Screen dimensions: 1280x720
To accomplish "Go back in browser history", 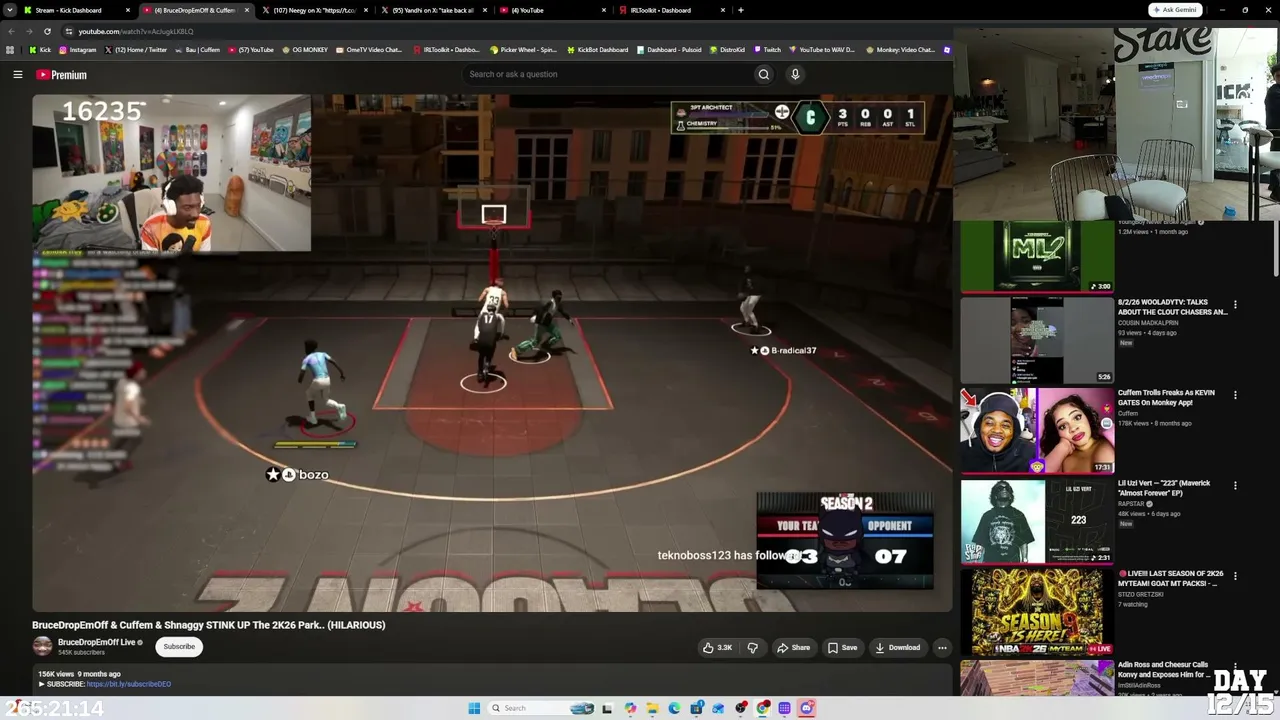I will click(12, 31).
